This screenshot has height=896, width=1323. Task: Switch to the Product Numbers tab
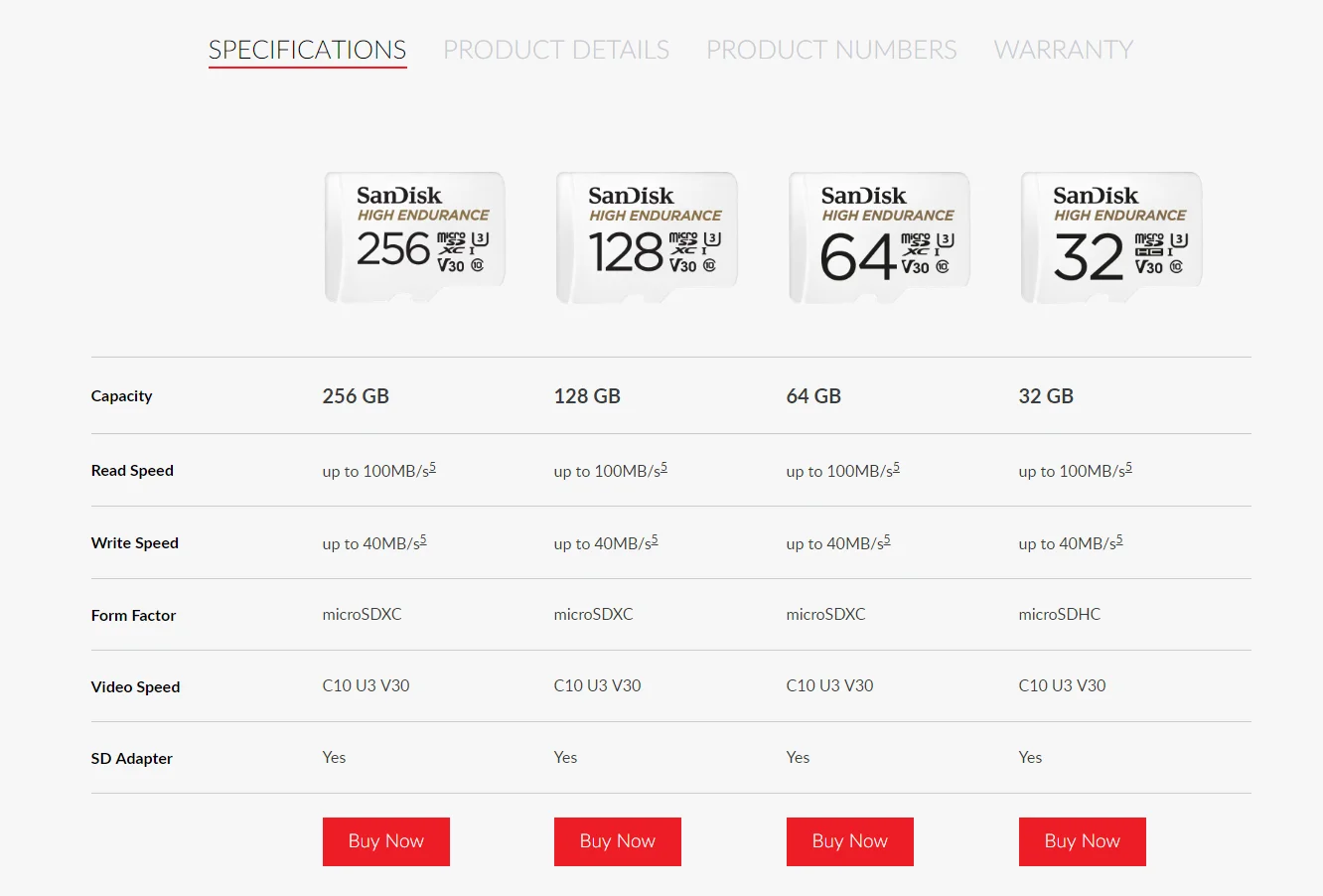(x=831, y=50)
